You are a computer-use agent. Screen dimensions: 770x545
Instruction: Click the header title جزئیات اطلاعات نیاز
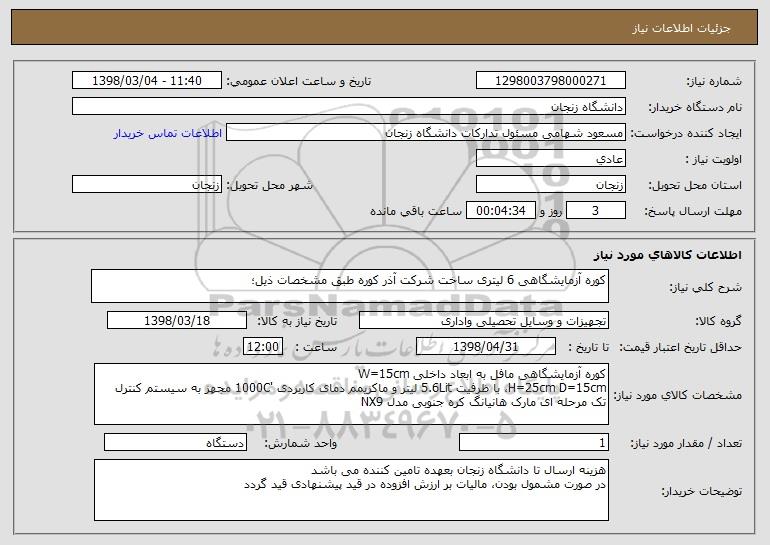coord(681,28)
